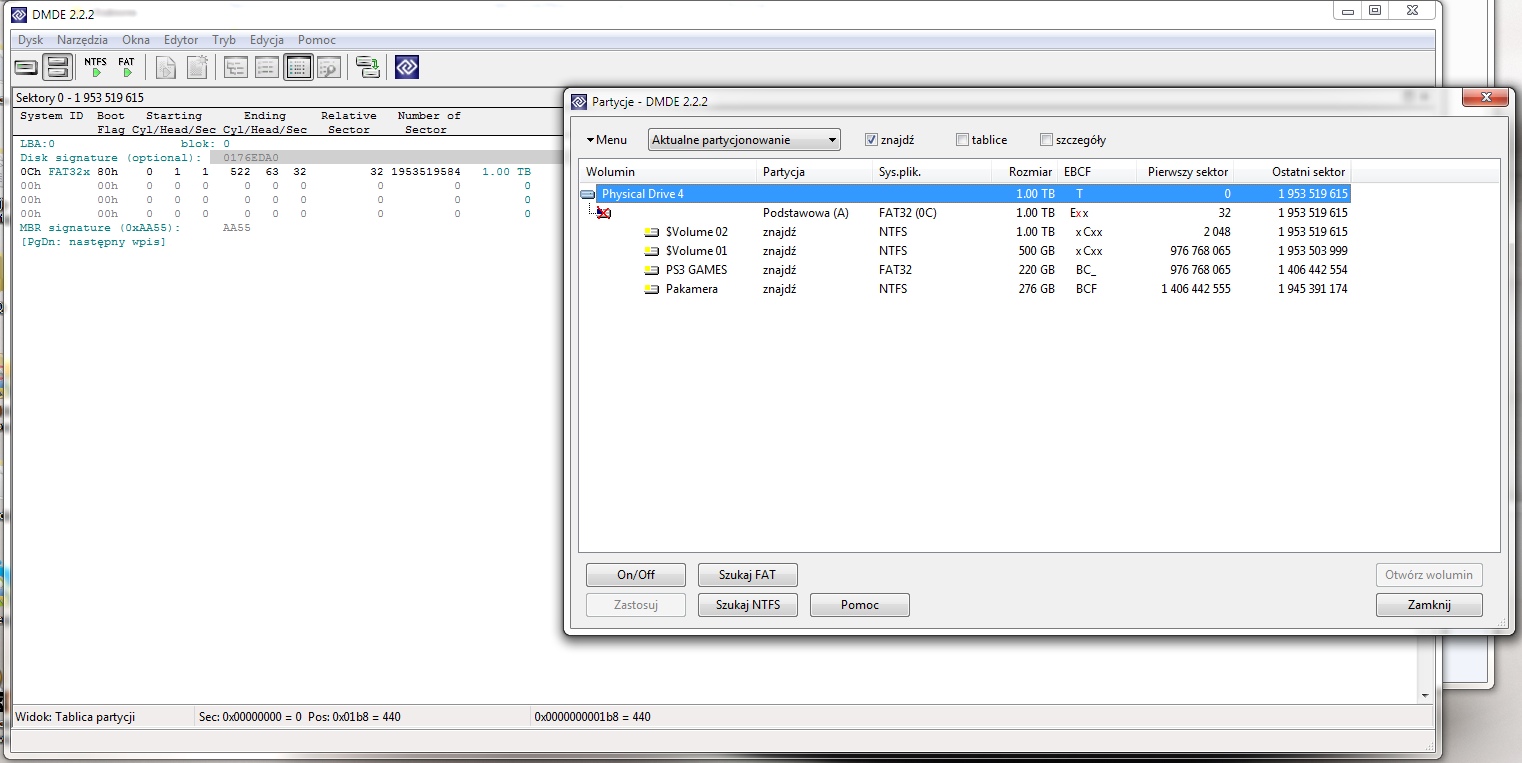
Task: Uncheck the znajdź checkbox
Action: [x=871, y=140]
